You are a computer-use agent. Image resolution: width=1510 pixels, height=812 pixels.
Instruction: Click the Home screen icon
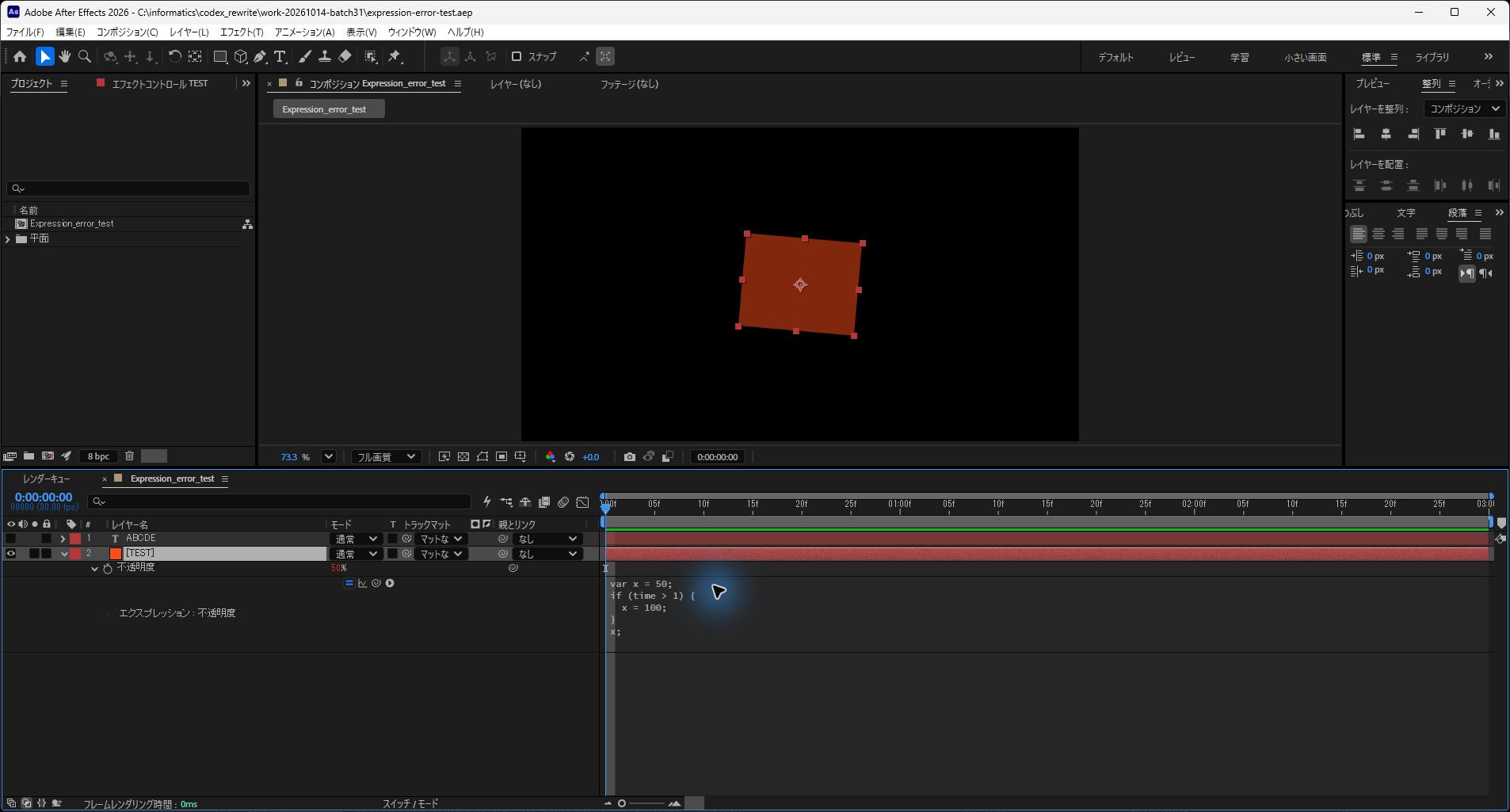[x=20, y=56]
